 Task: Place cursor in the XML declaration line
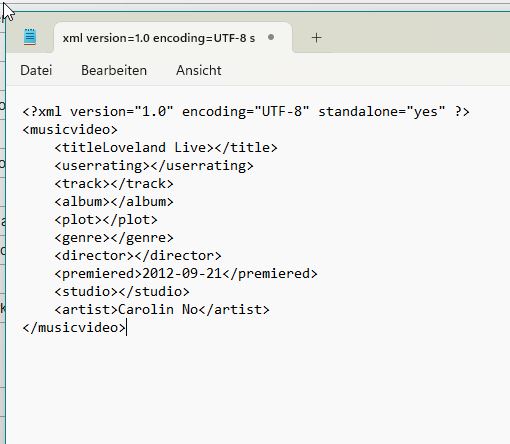246,111
